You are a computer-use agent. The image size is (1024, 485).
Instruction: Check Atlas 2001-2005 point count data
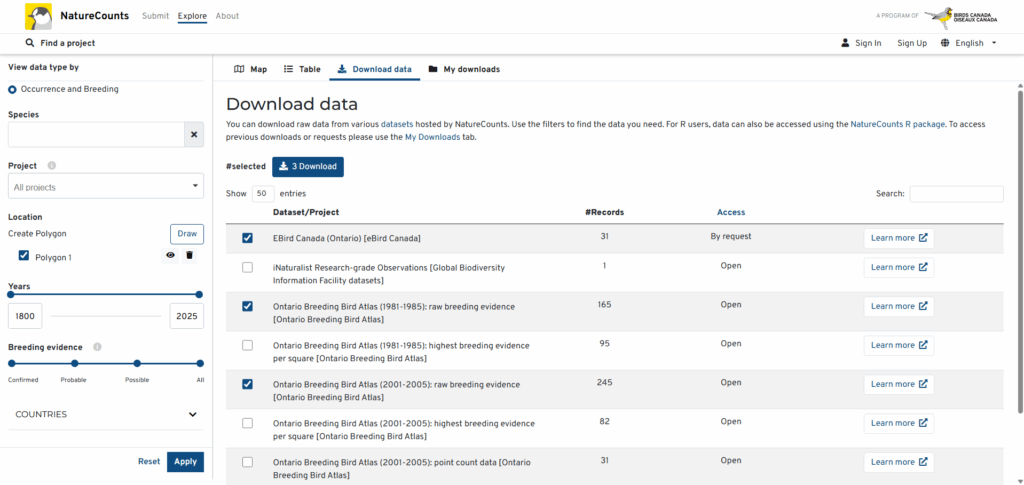click(x=248, y=462)
